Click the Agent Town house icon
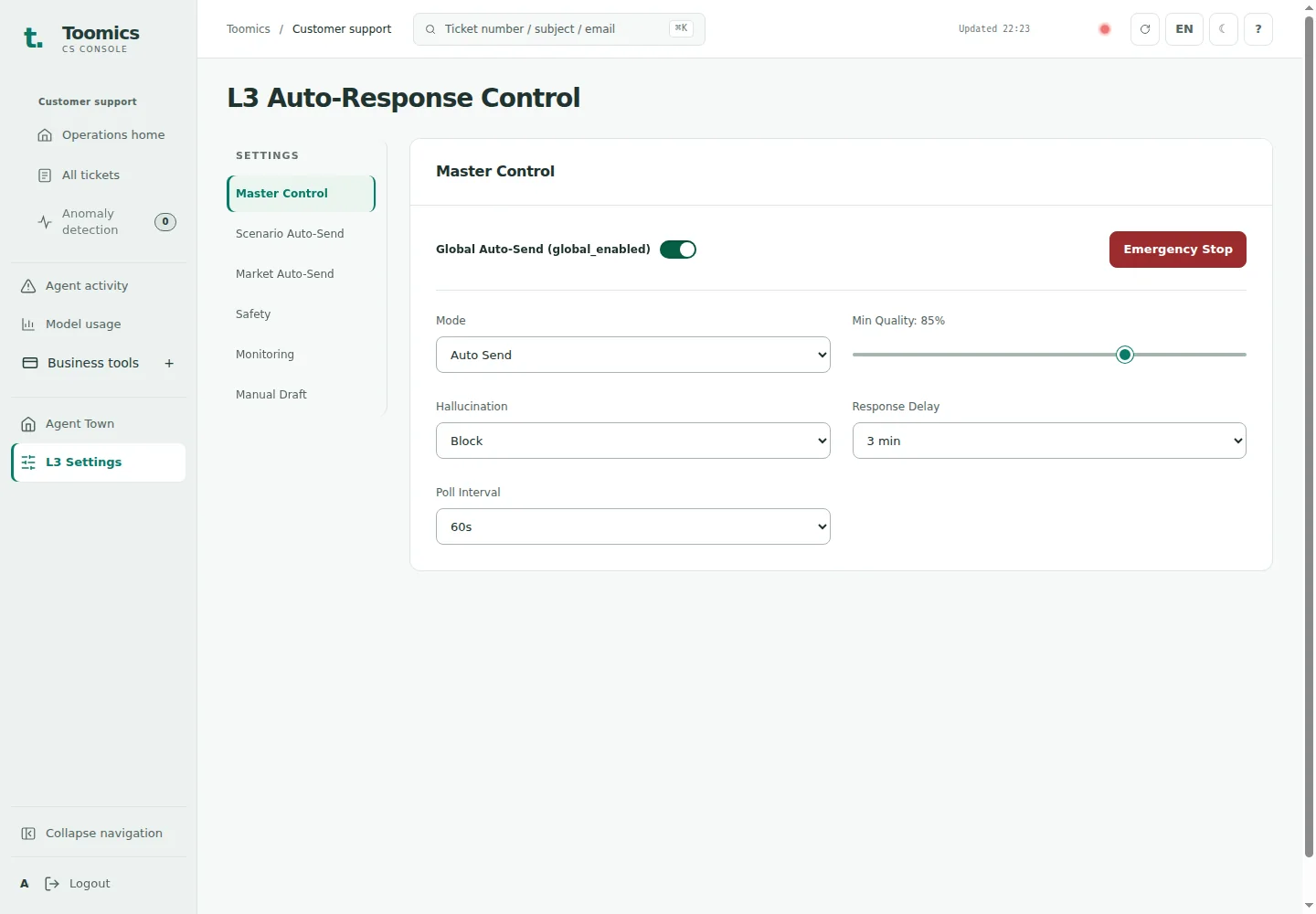This screenshot has height=914, width=1316. pos(28,424)
